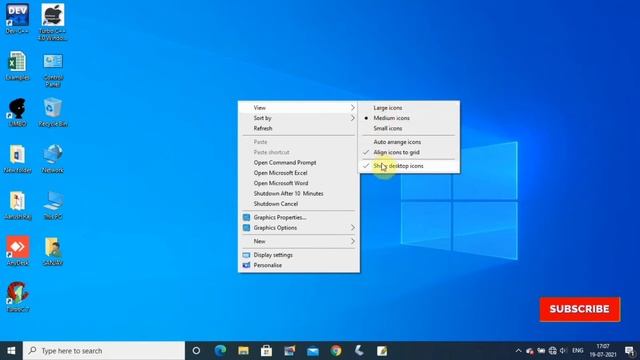Select the New folder desktop icon

coord(17,158)
